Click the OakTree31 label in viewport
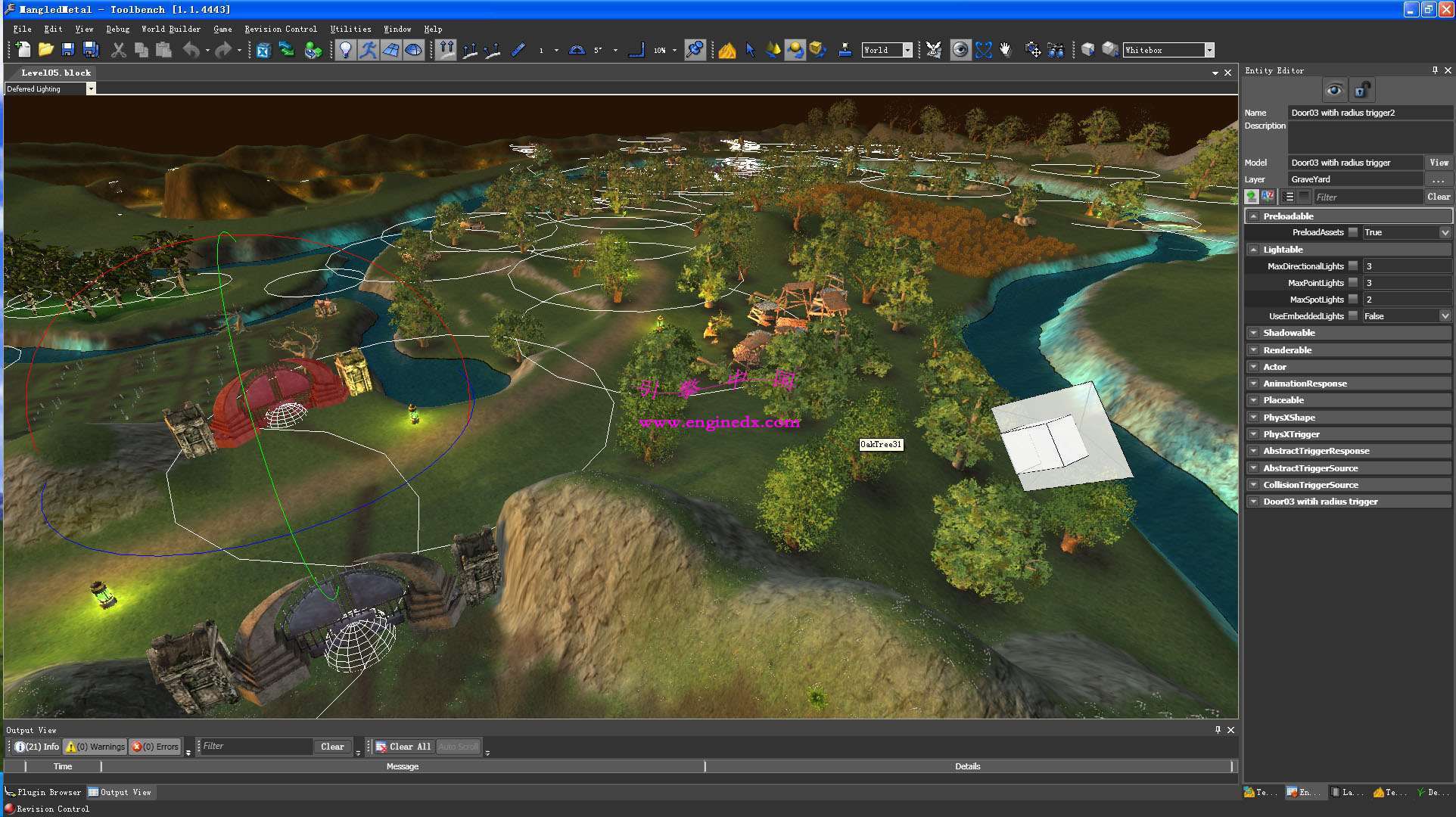 (881, 444)
